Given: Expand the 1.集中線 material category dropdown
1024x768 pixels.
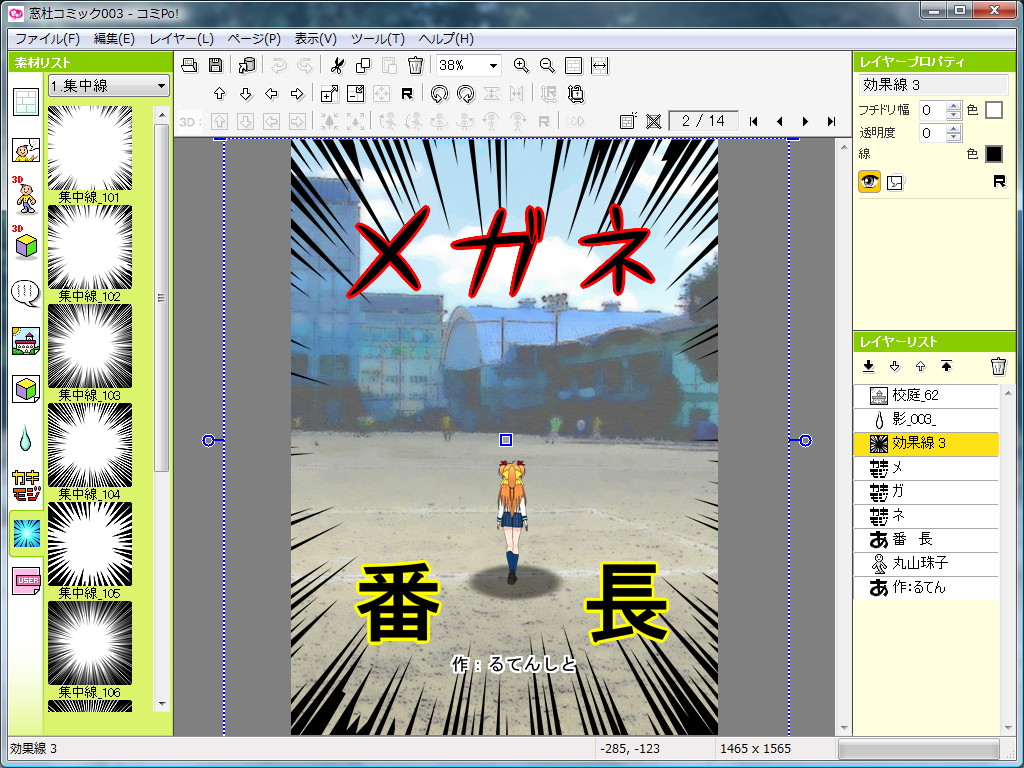Looking at the screenshot, I should (x=161, y=86).
